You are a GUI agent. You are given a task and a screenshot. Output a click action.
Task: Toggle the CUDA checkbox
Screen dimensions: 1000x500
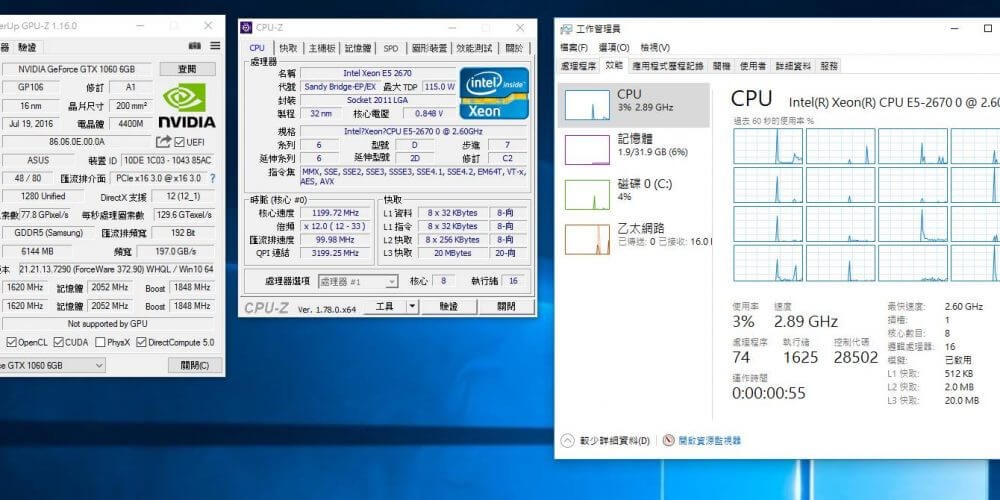(x=59, y=342)
